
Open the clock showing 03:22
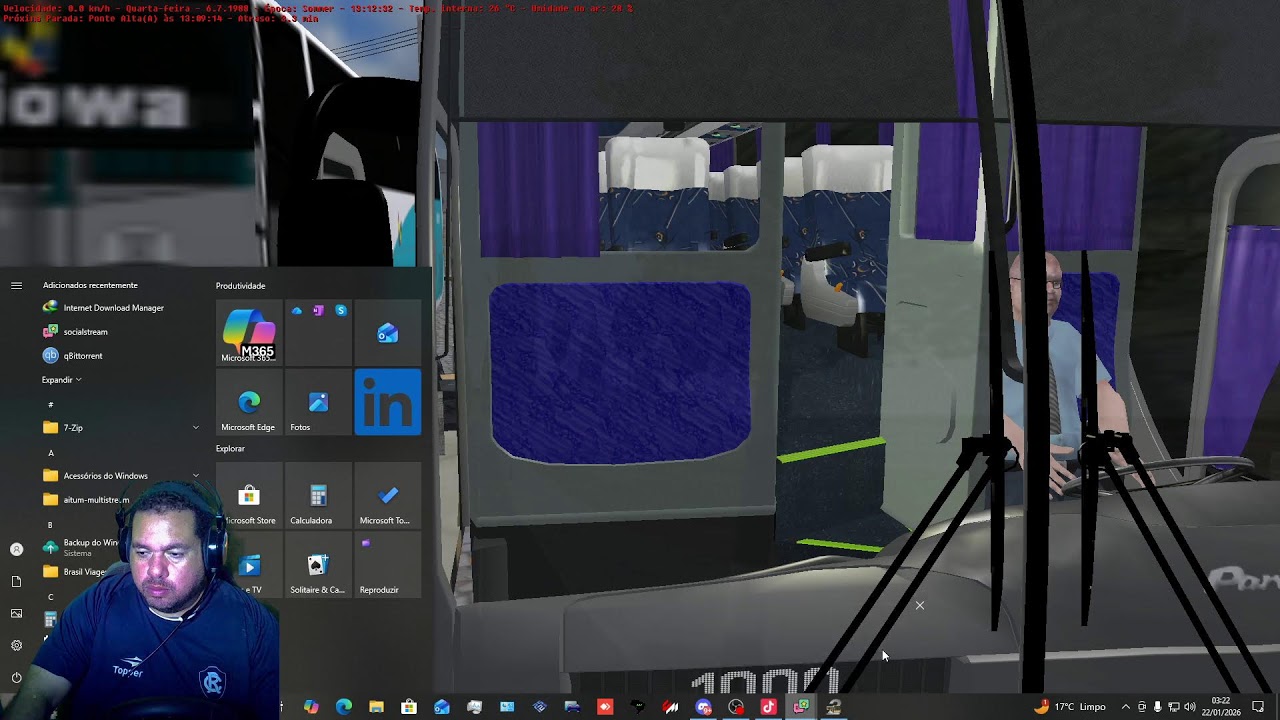[1221, 707]
